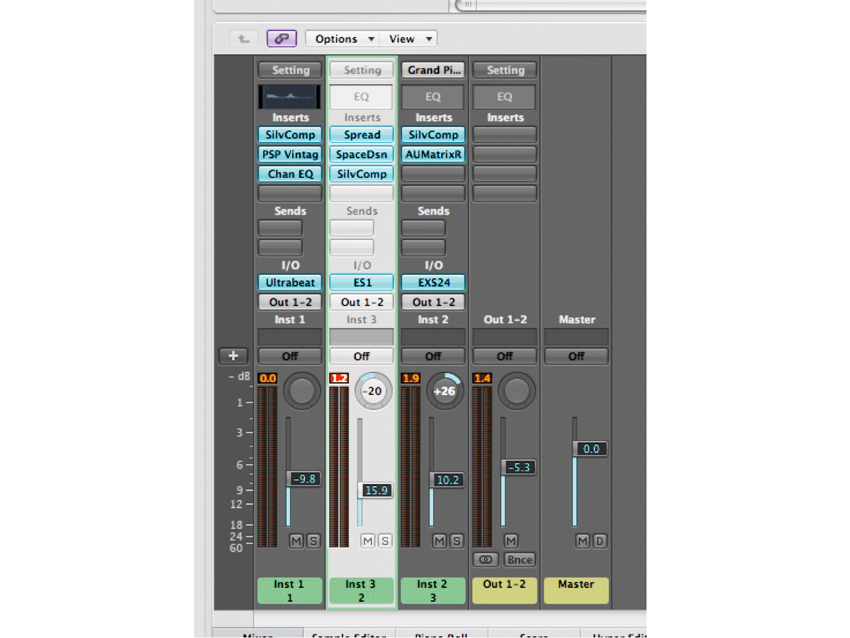Screen dimensions: 850x638
Task: Toggle stereo format icon on Out 1-2
Action: pyautogui.click(x=486, y=559)
